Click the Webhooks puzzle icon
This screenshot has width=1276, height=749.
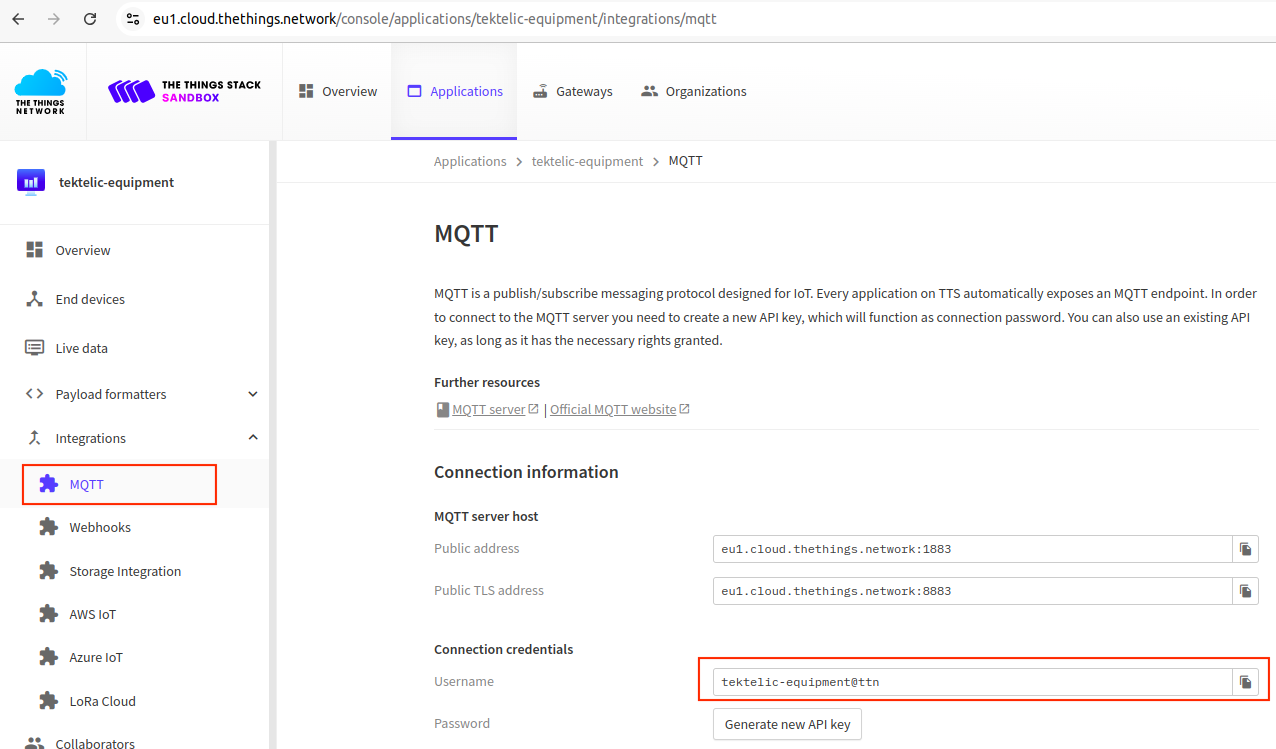point(48,527)
